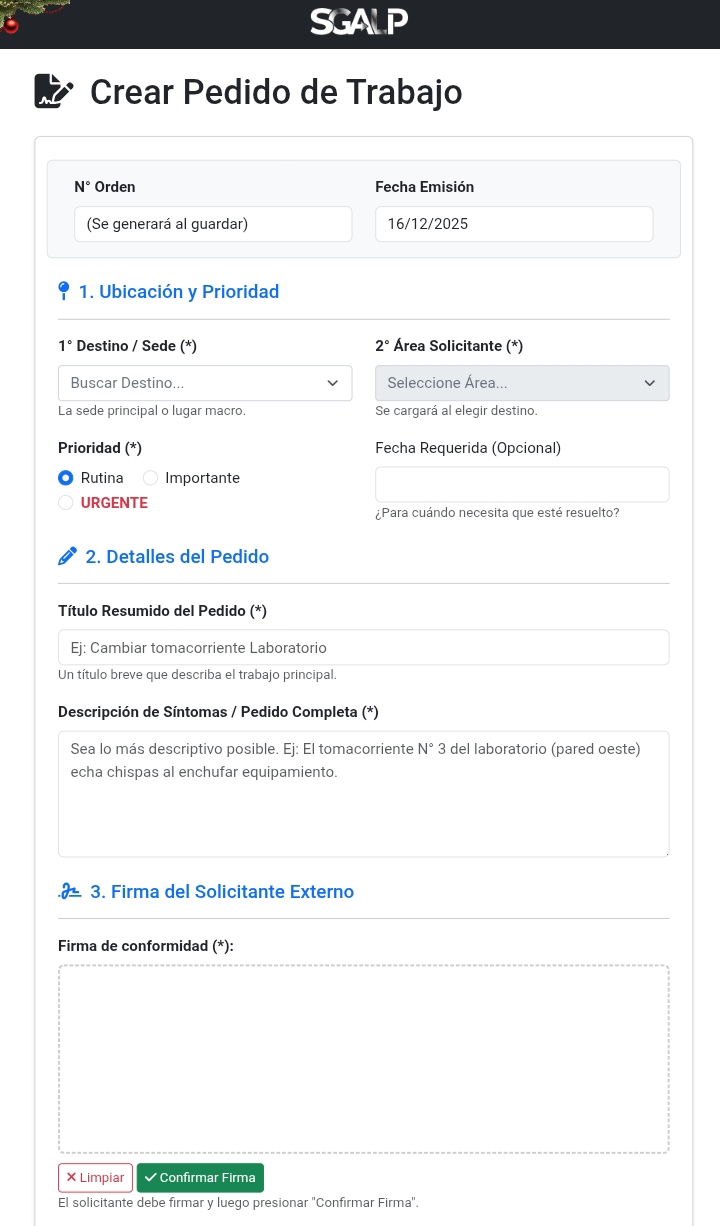Image resolution: width=720 pixels, height=1226 pixels.
Task: Click the Fecha Requerida date field
Action: pos(522,484)
